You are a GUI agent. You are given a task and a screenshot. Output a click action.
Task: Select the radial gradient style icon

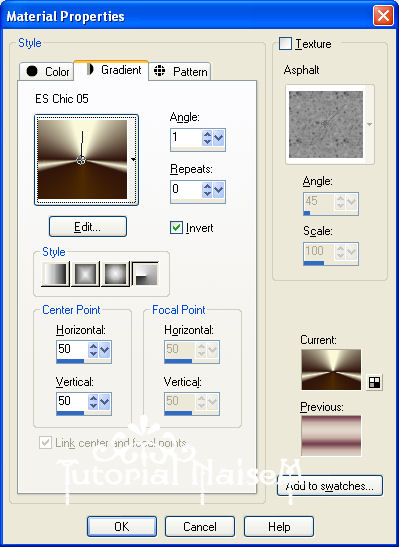[x=145, y=274]
